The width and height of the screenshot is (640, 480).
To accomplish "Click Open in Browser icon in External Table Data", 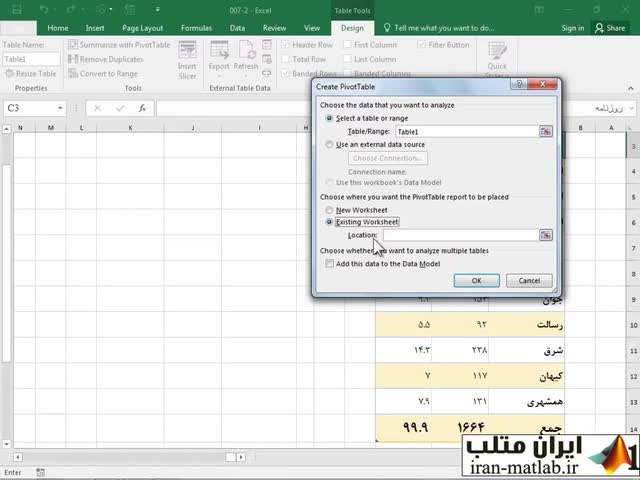I will click(x=267, y=59).
